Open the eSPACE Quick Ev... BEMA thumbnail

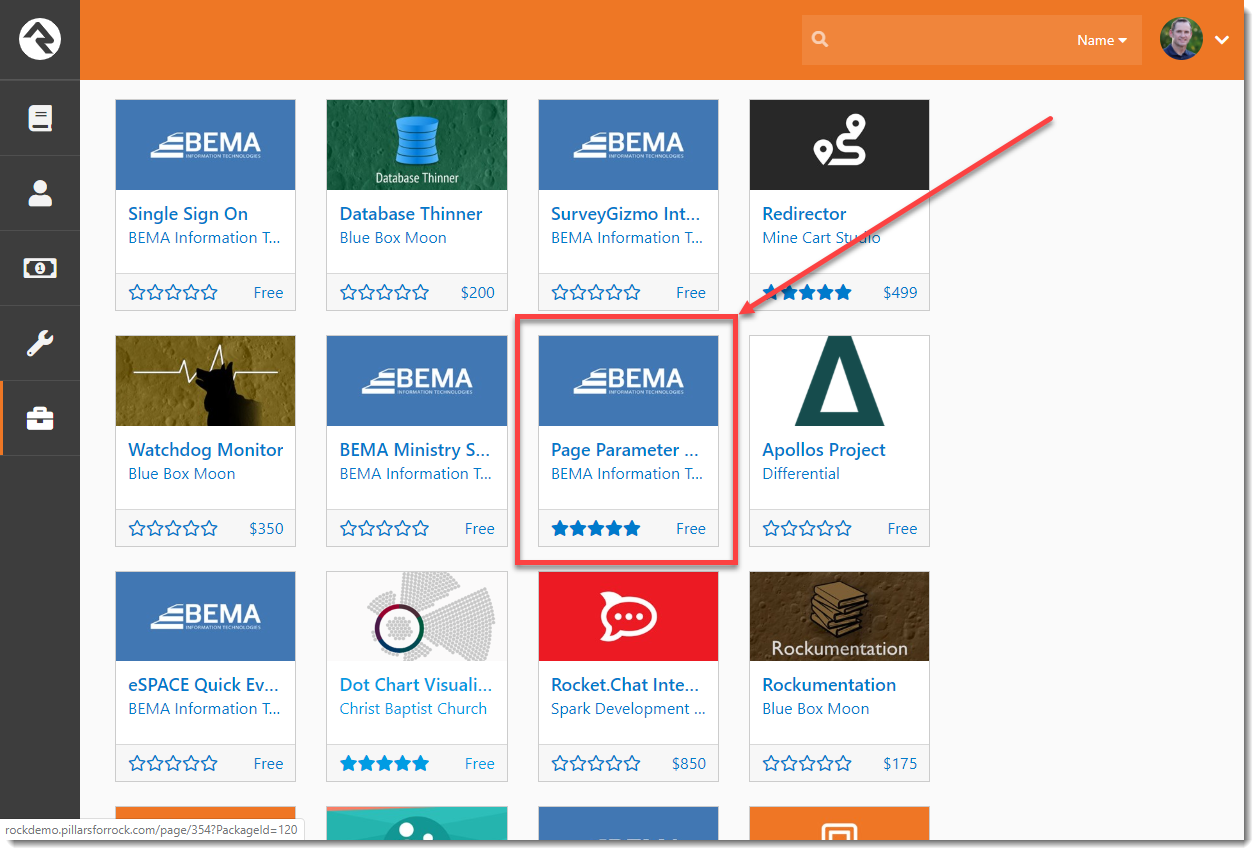(x=205, y=616)
